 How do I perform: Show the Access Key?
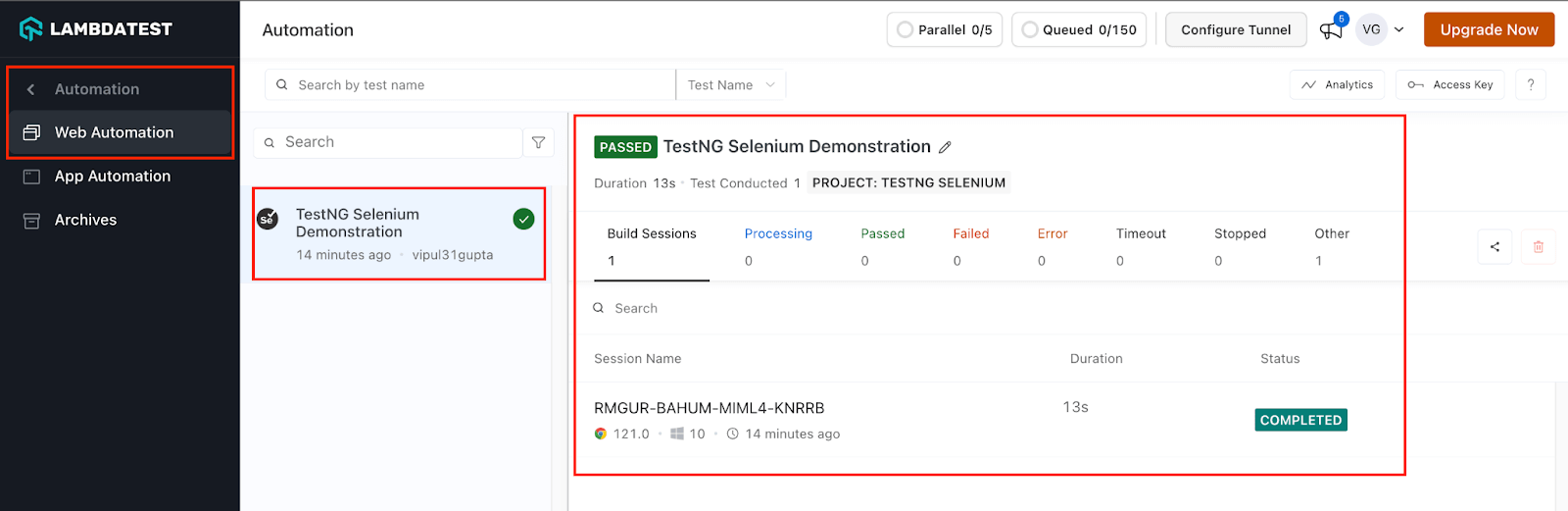tap(1450, 85)
